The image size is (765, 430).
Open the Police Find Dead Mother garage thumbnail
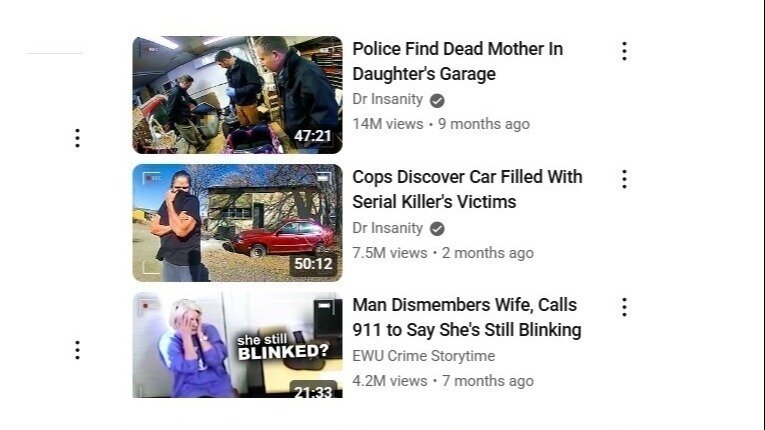[238, 95]
